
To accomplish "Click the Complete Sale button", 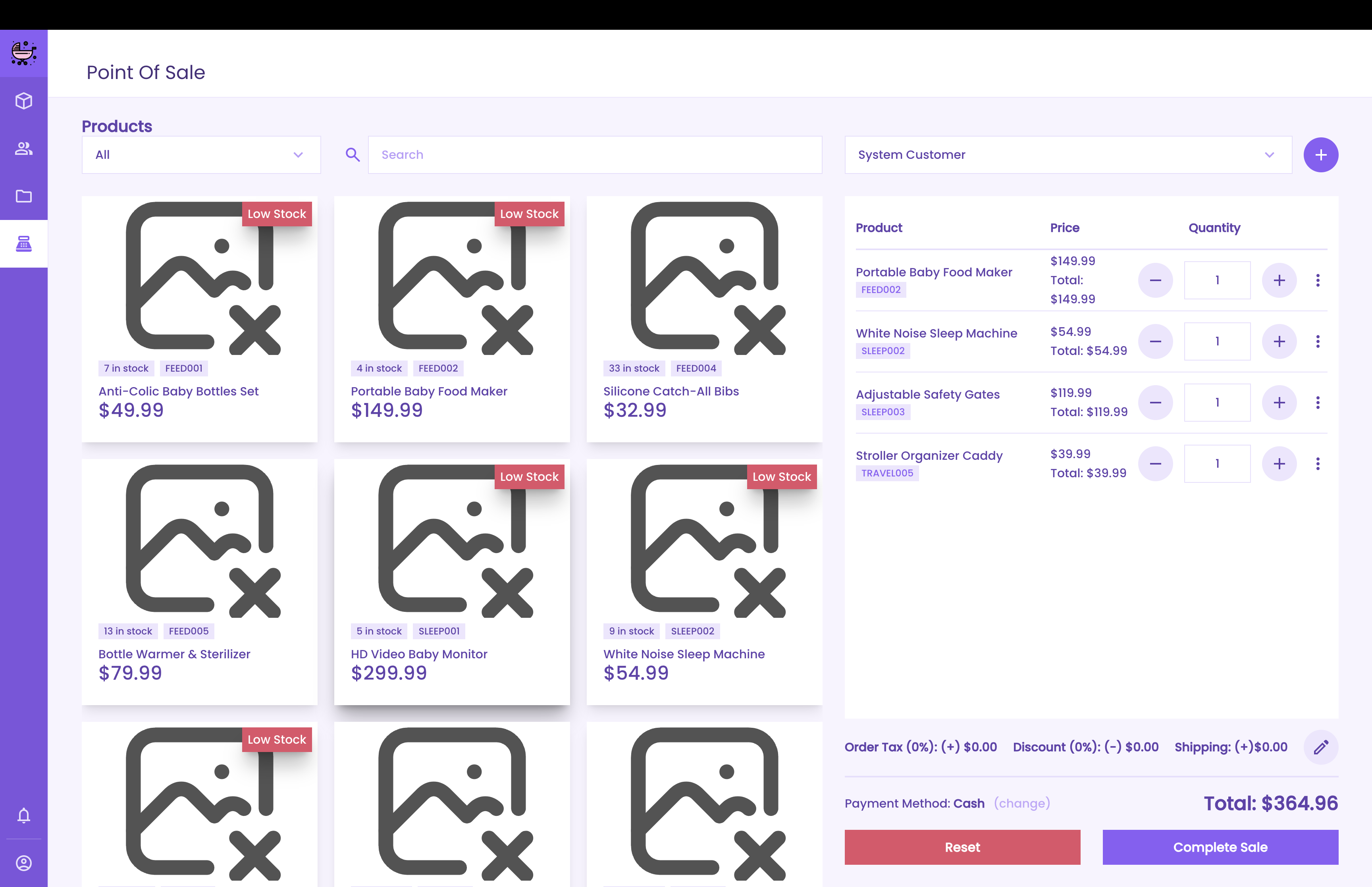I will click(1220, 847).
